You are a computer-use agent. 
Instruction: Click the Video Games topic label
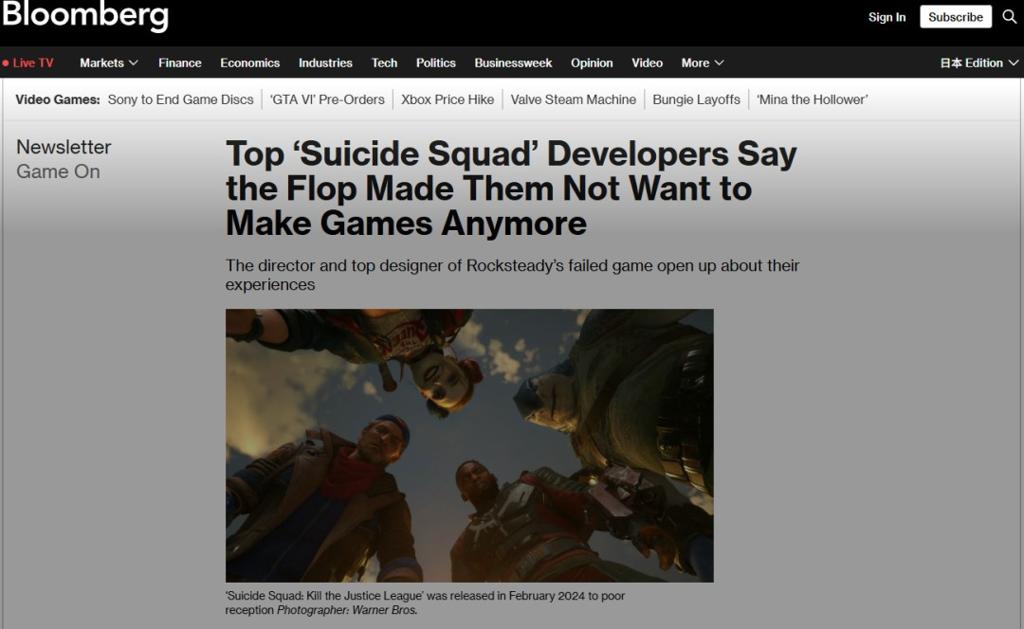[x=57, y=99]
